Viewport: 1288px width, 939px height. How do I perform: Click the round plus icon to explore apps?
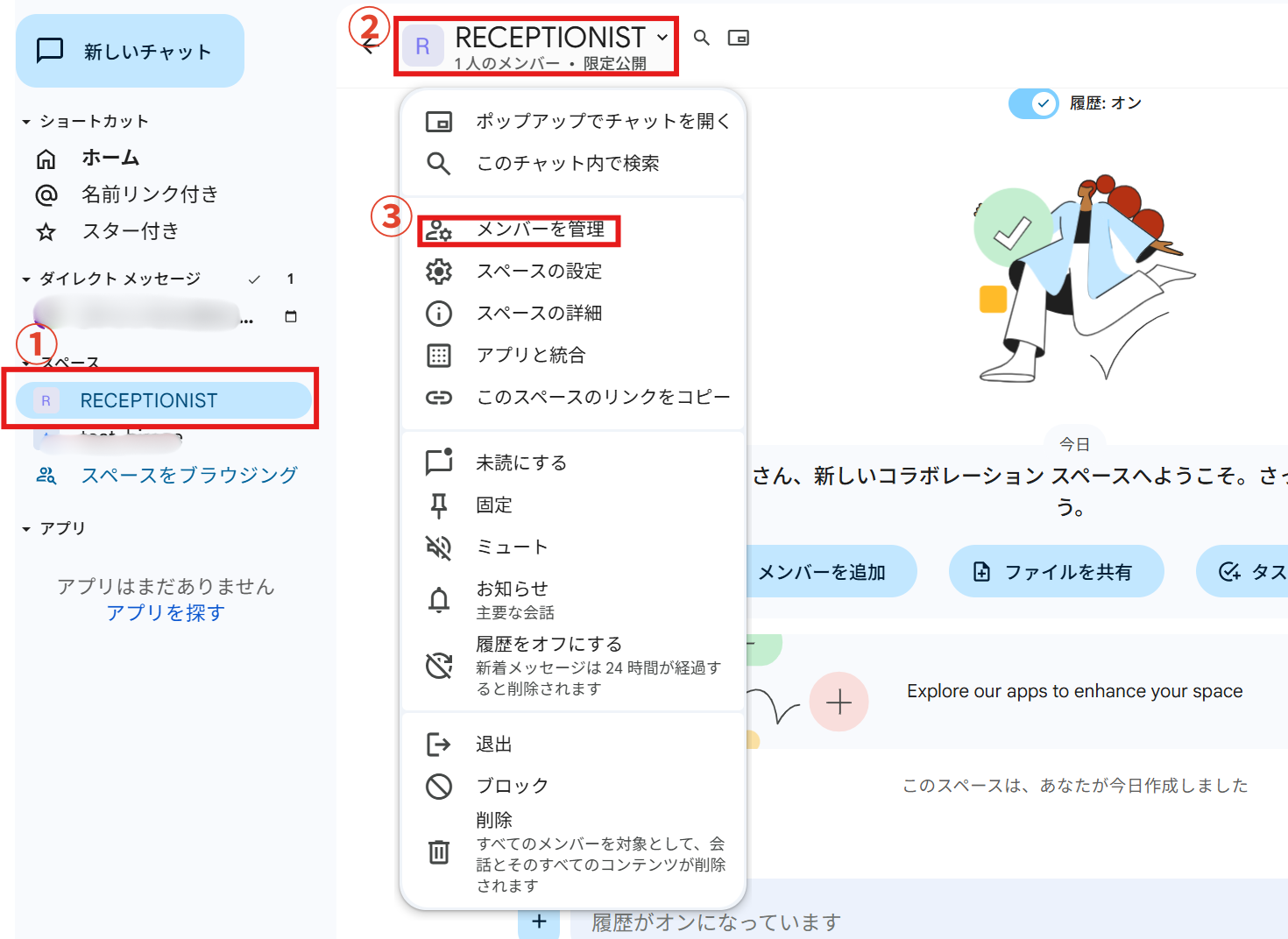point(839,702)
